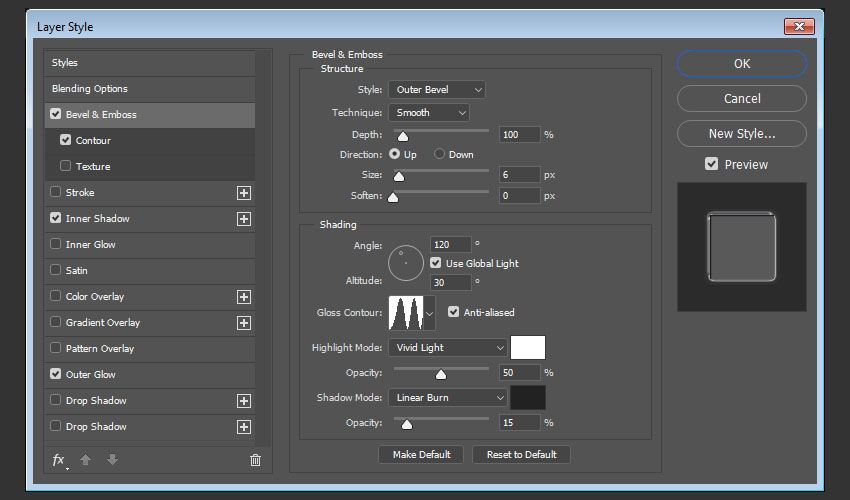This screenshot has width=850, height=500.
Task: Add another Inner Shadow with plus icon
Action: pos(243,219)
